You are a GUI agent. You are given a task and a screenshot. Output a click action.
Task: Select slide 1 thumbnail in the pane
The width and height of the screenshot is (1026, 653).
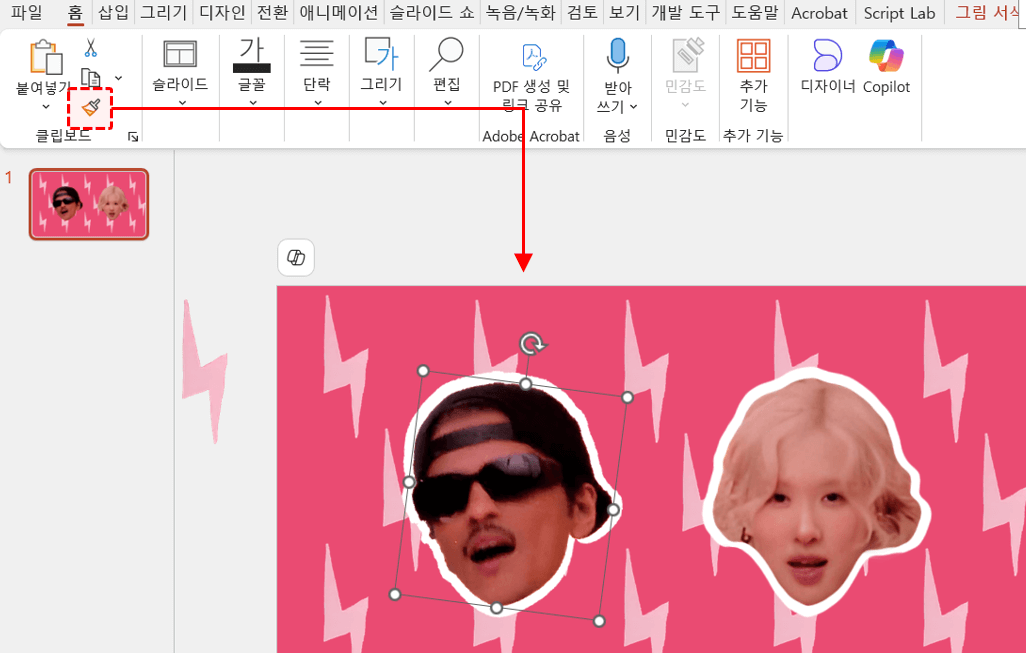pos(89,203)
